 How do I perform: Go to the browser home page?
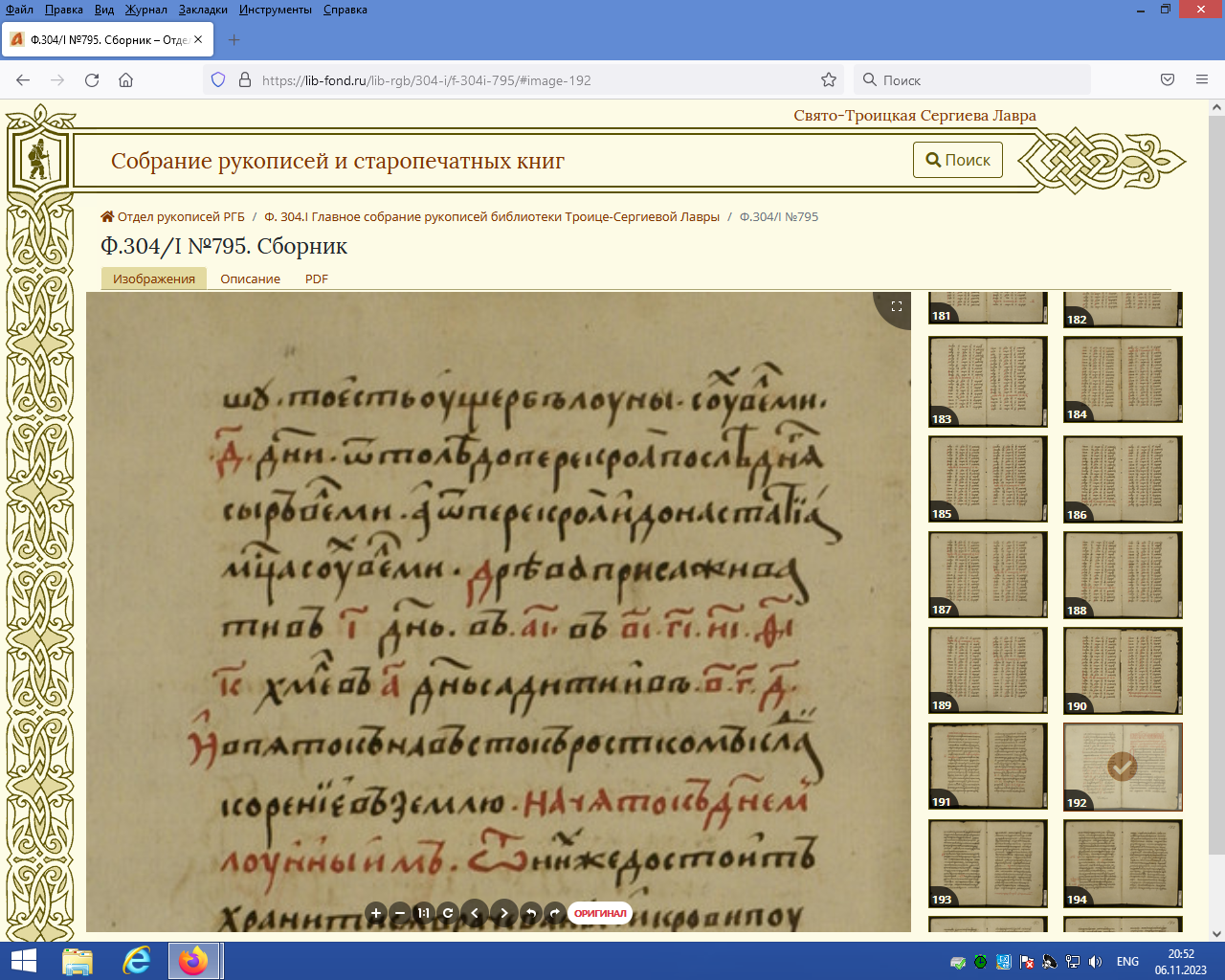click(x=125, y=80)
